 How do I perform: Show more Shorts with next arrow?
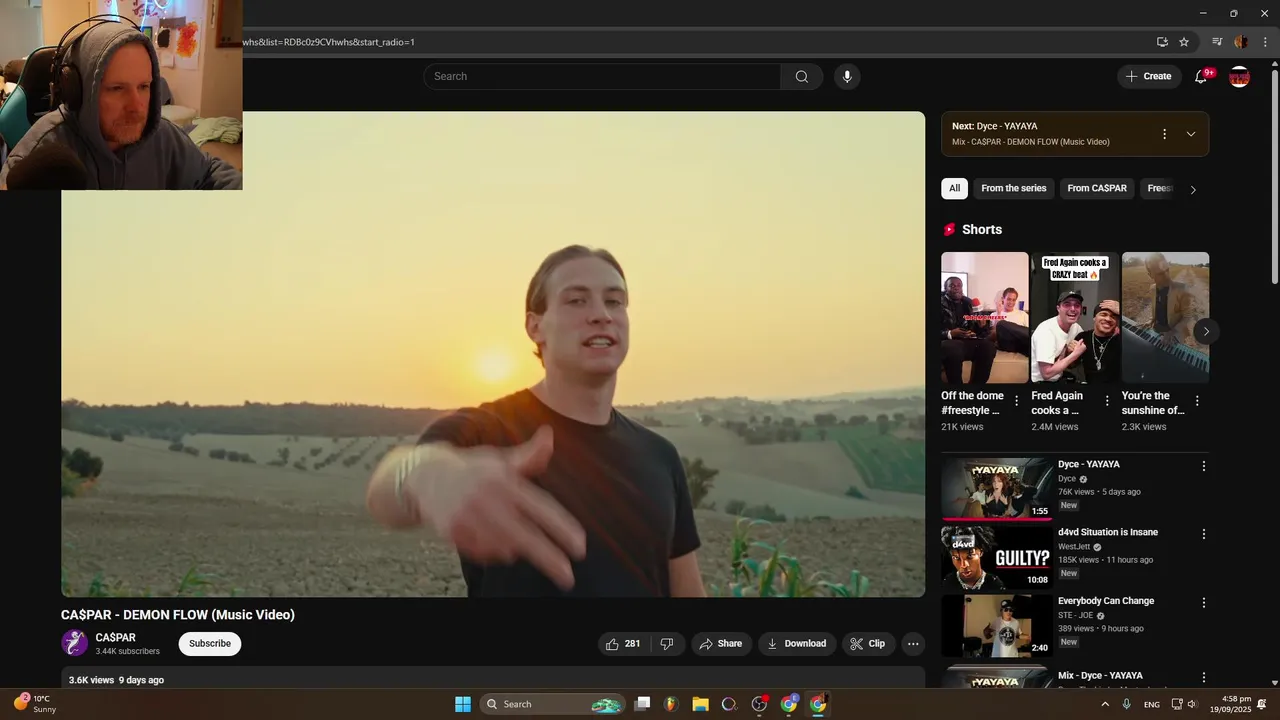(1206, 331)
